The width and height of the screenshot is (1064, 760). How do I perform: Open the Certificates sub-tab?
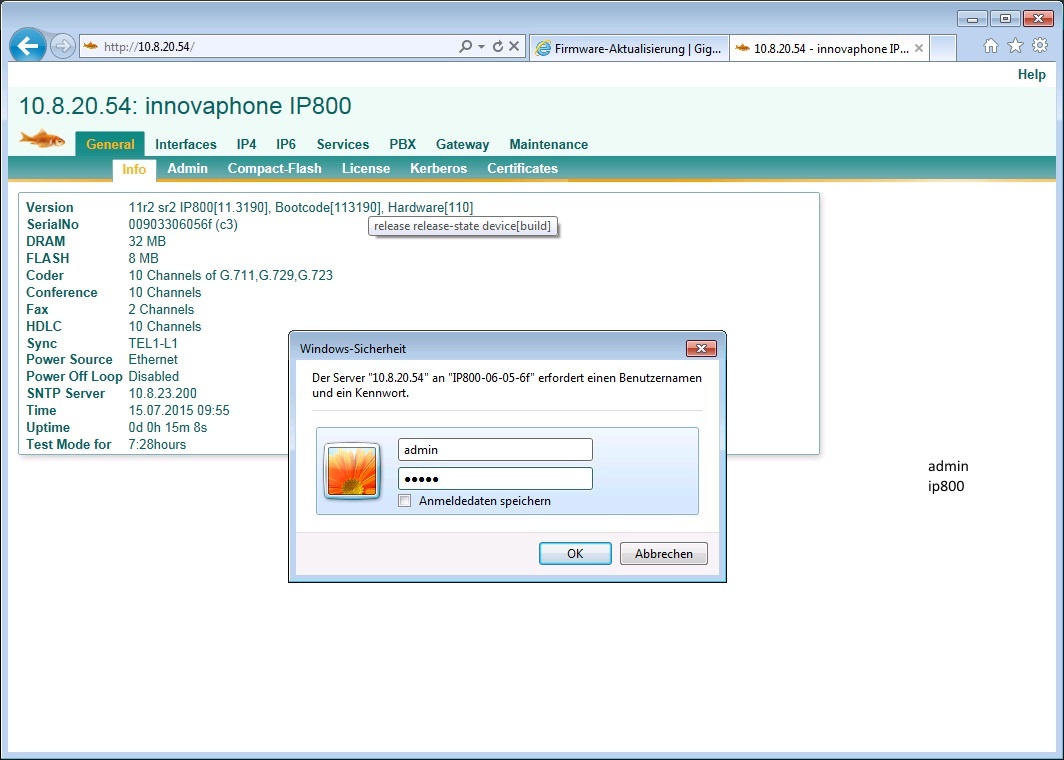tap(522, 168)
